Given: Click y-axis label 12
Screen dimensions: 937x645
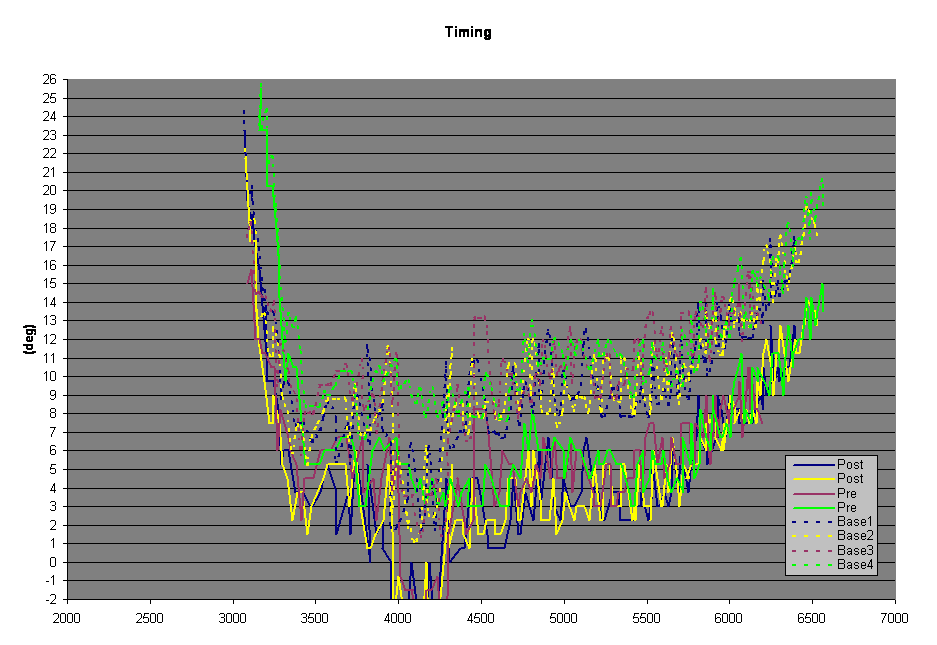Looking at the screenshot, I should pyautogui.click(x=50, y=340).
